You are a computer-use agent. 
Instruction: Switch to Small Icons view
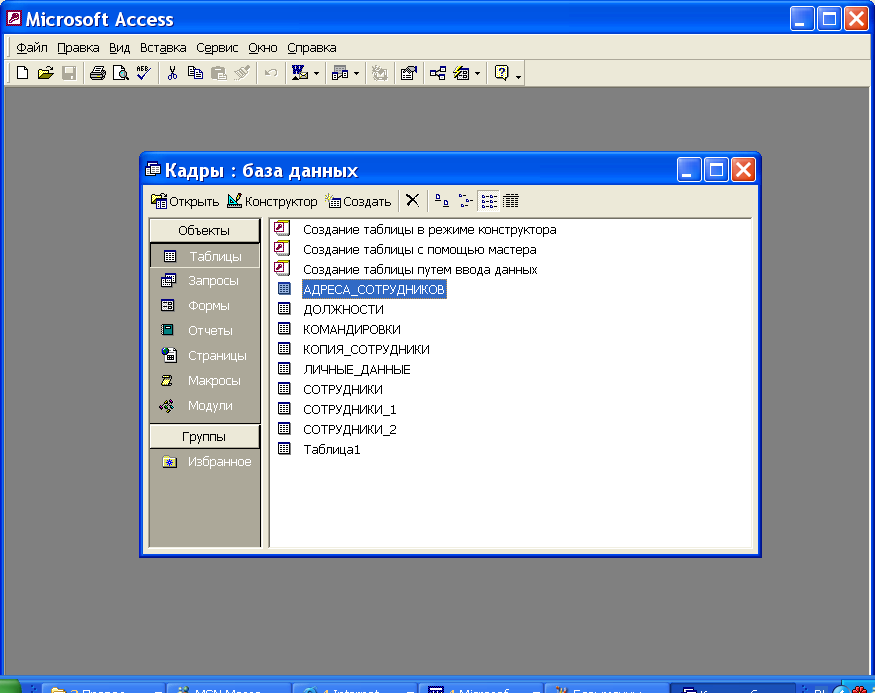(465, 200)
